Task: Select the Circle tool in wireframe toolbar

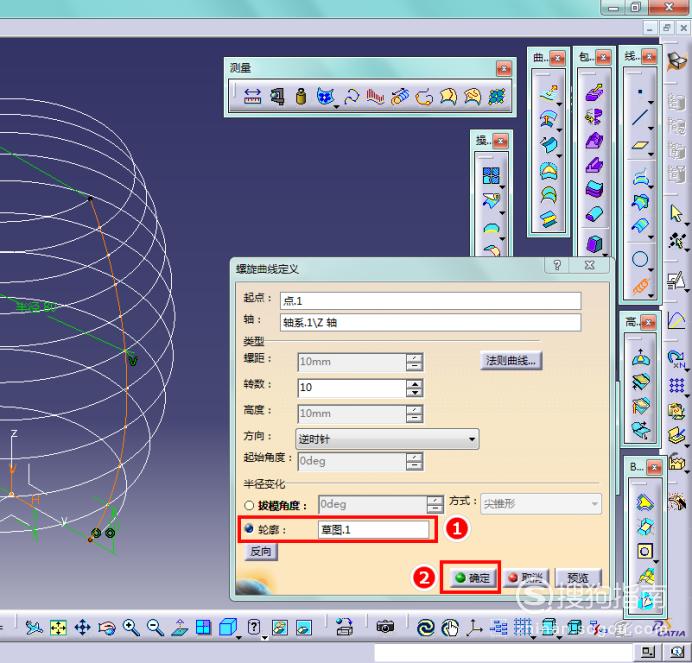Action: click(640, 259)
